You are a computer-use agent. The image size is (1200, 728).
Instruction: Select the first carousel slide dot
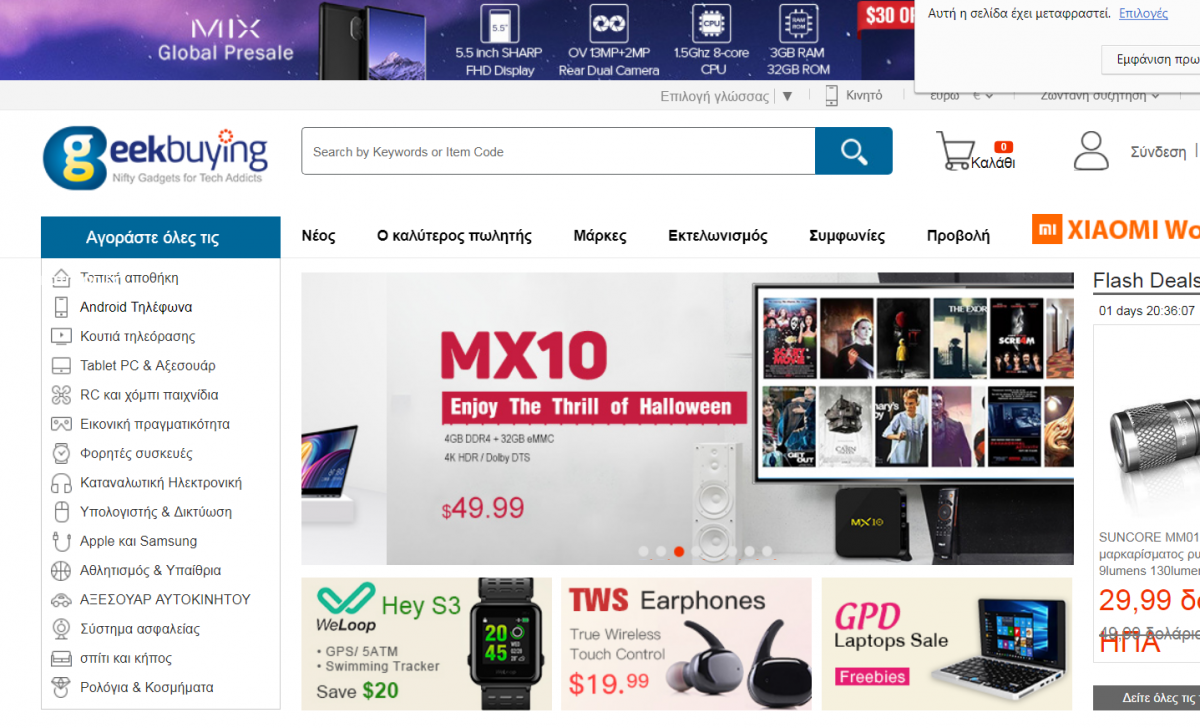pos(643,551)
